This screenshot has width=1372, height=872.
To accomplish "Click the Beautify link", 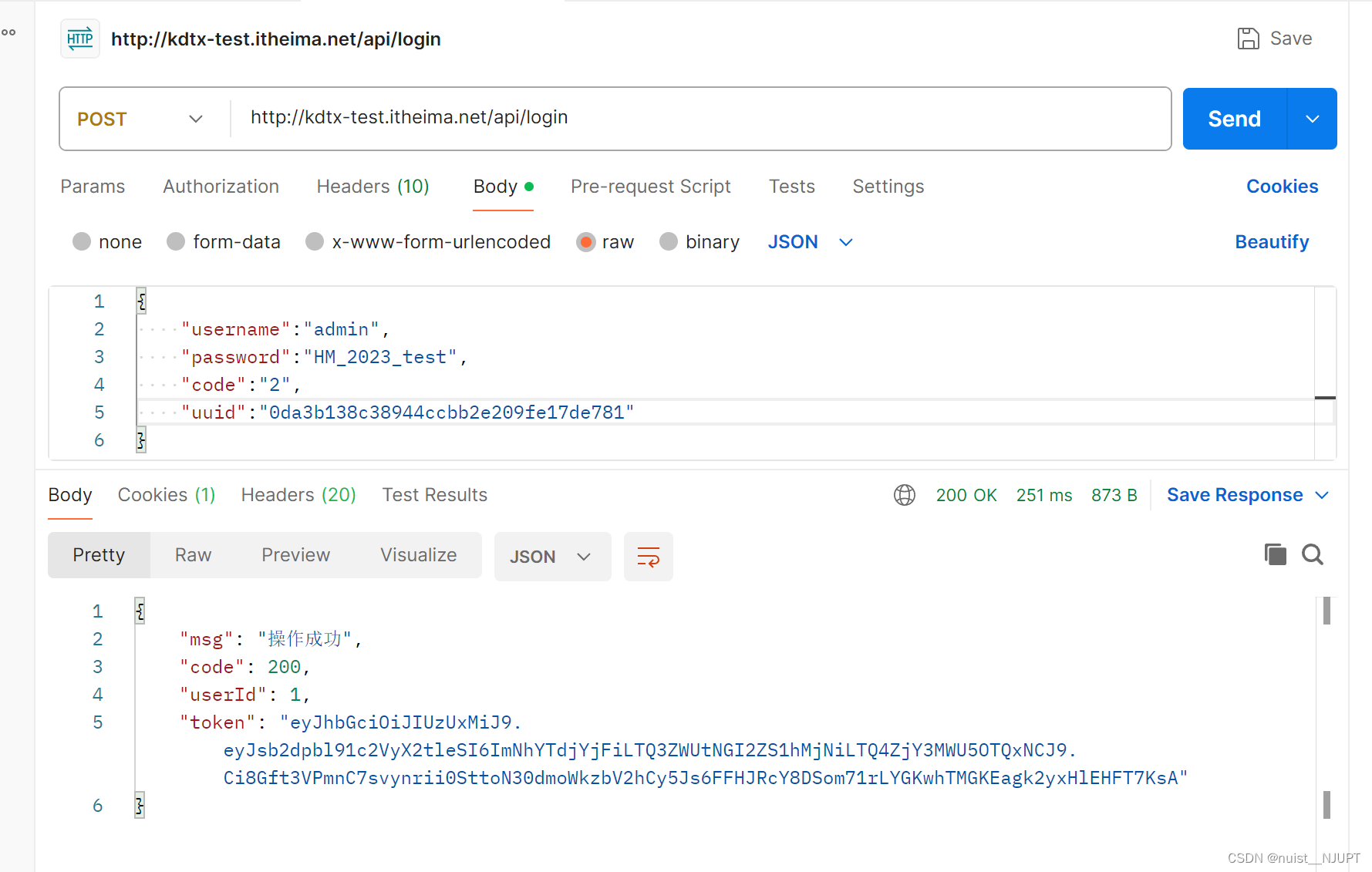I will click(x=1271, y=242).
